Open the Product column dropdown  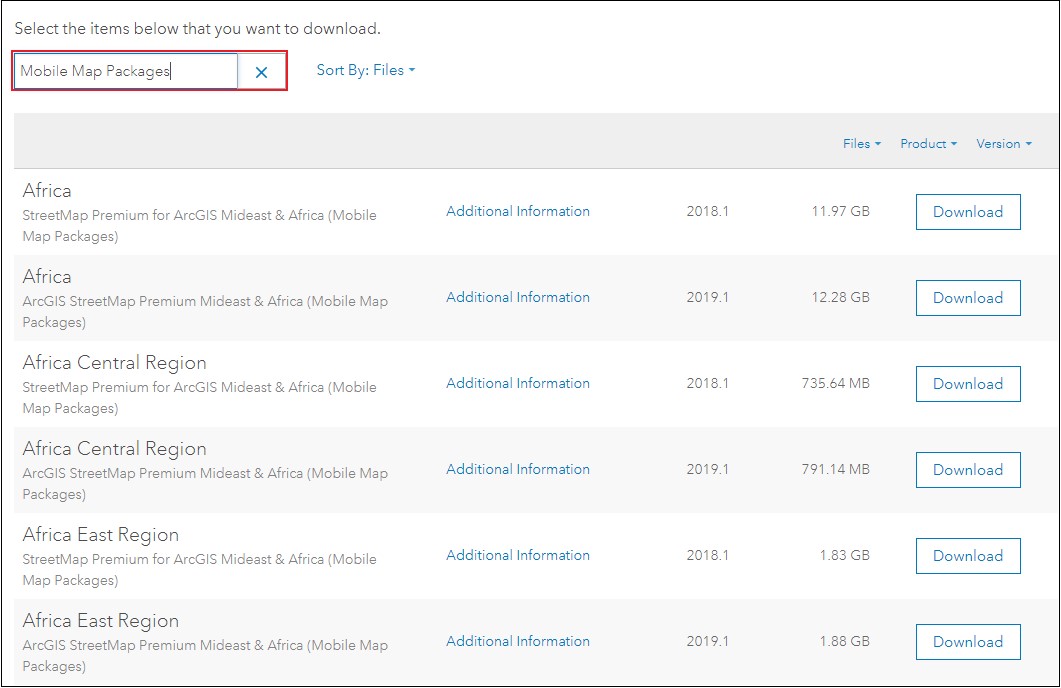928,143
